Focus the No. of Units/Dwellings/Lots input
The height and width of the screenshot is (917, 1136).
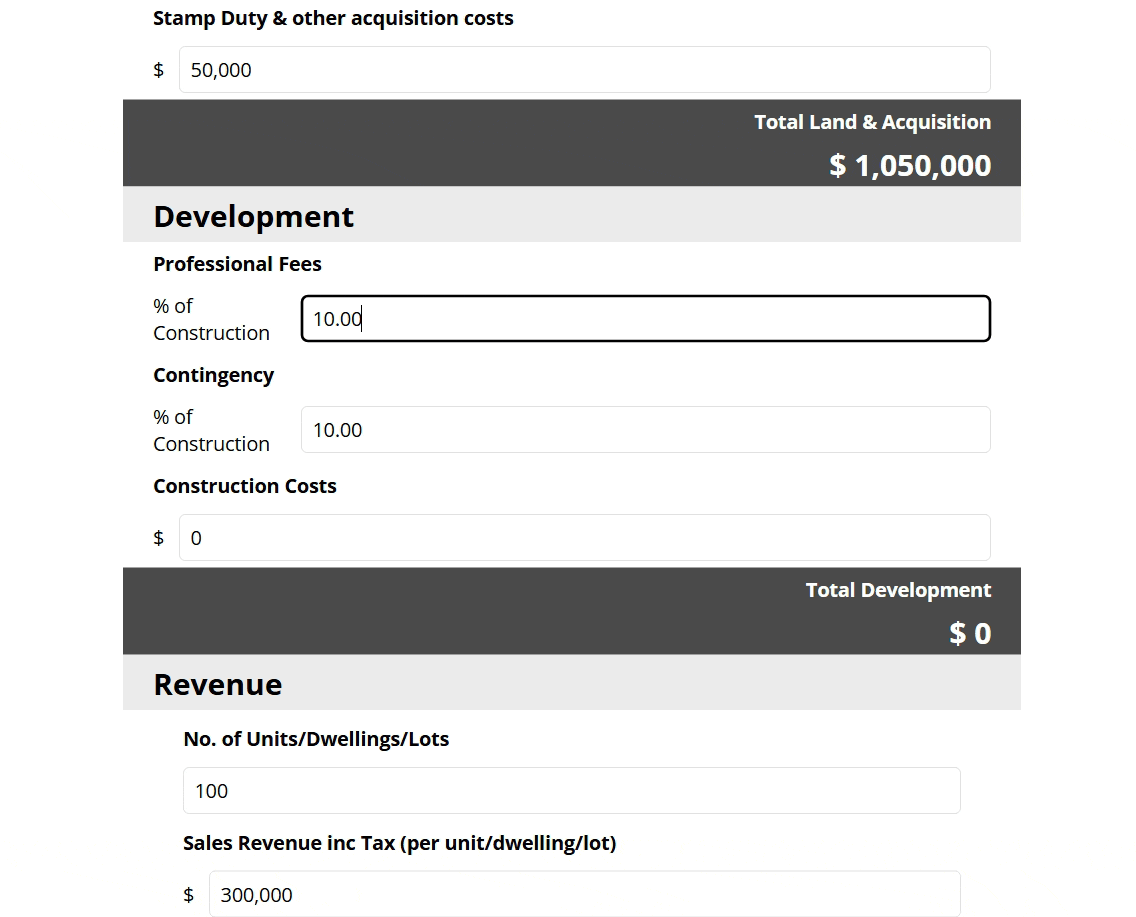point(571,791)
